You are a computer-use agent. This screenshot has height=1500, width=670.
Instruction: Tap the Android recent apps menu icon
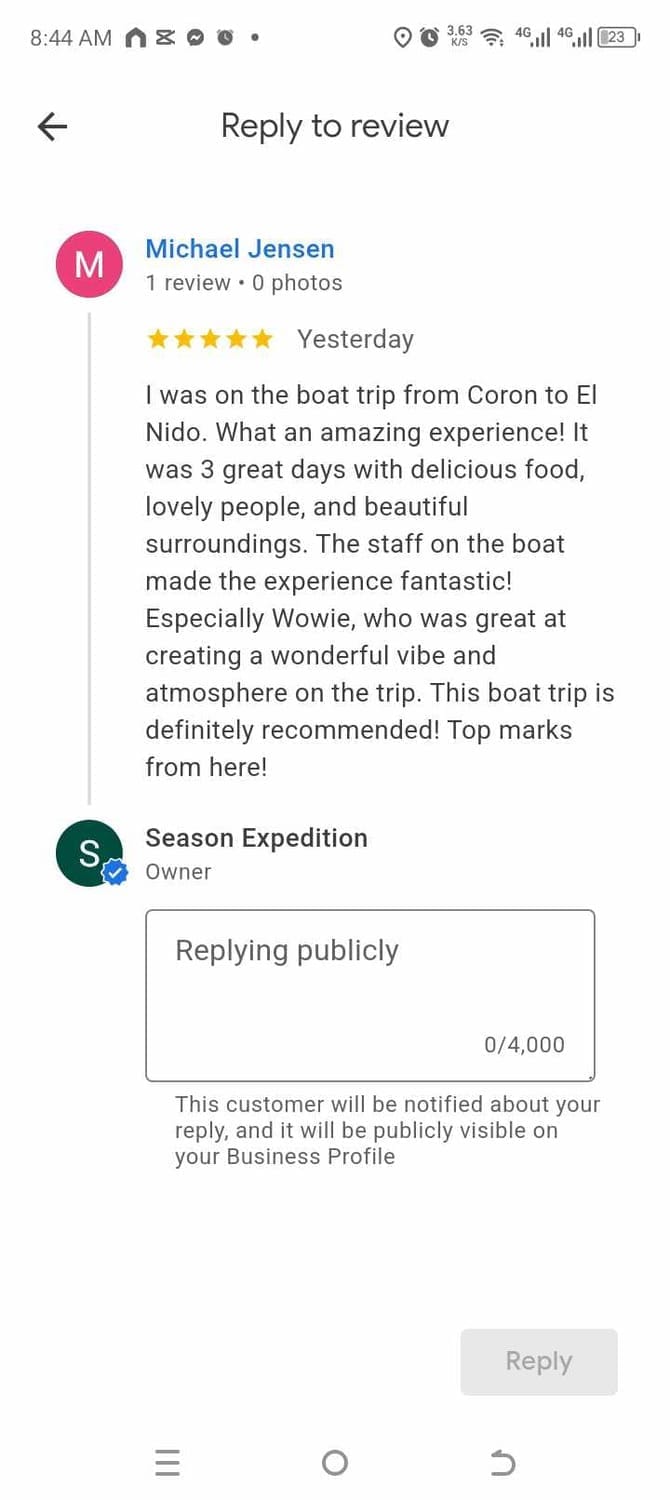tap(168, 1463)
